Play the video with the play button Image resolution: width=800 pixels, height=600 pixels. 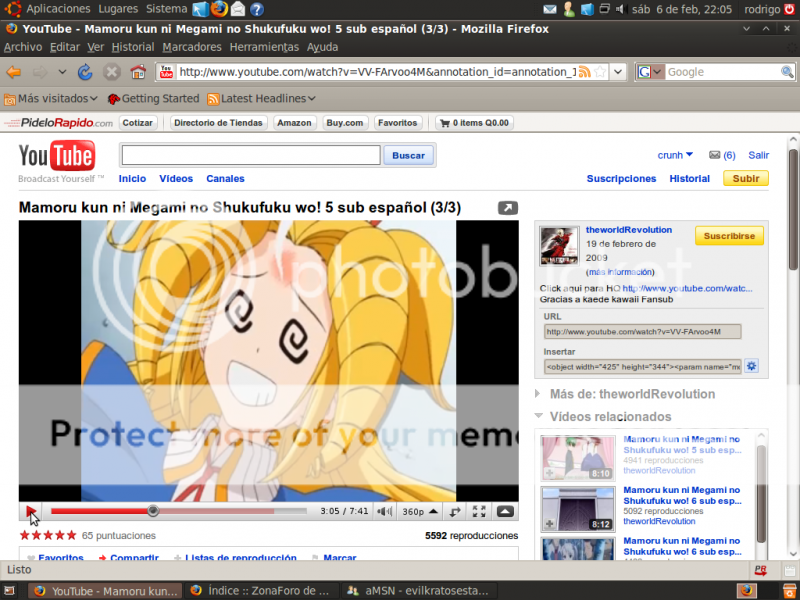pyautogui.click(x=31, y=511)
